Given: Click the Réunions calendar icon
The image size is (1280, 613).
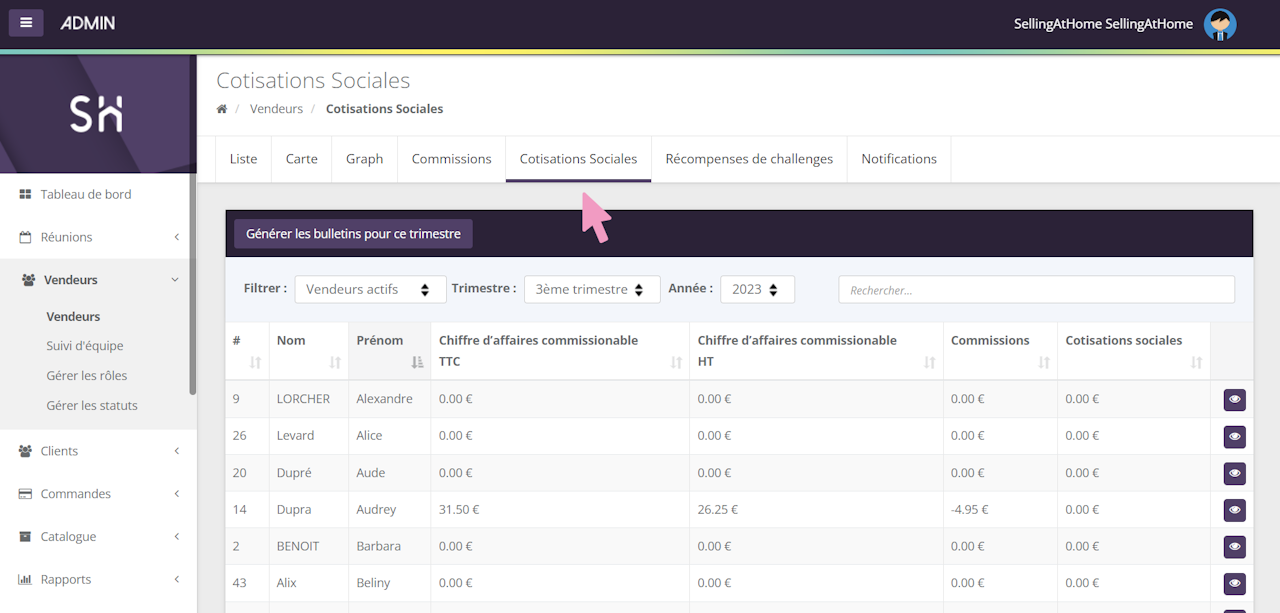Looking at the screenshot, I should click(26, 237).
